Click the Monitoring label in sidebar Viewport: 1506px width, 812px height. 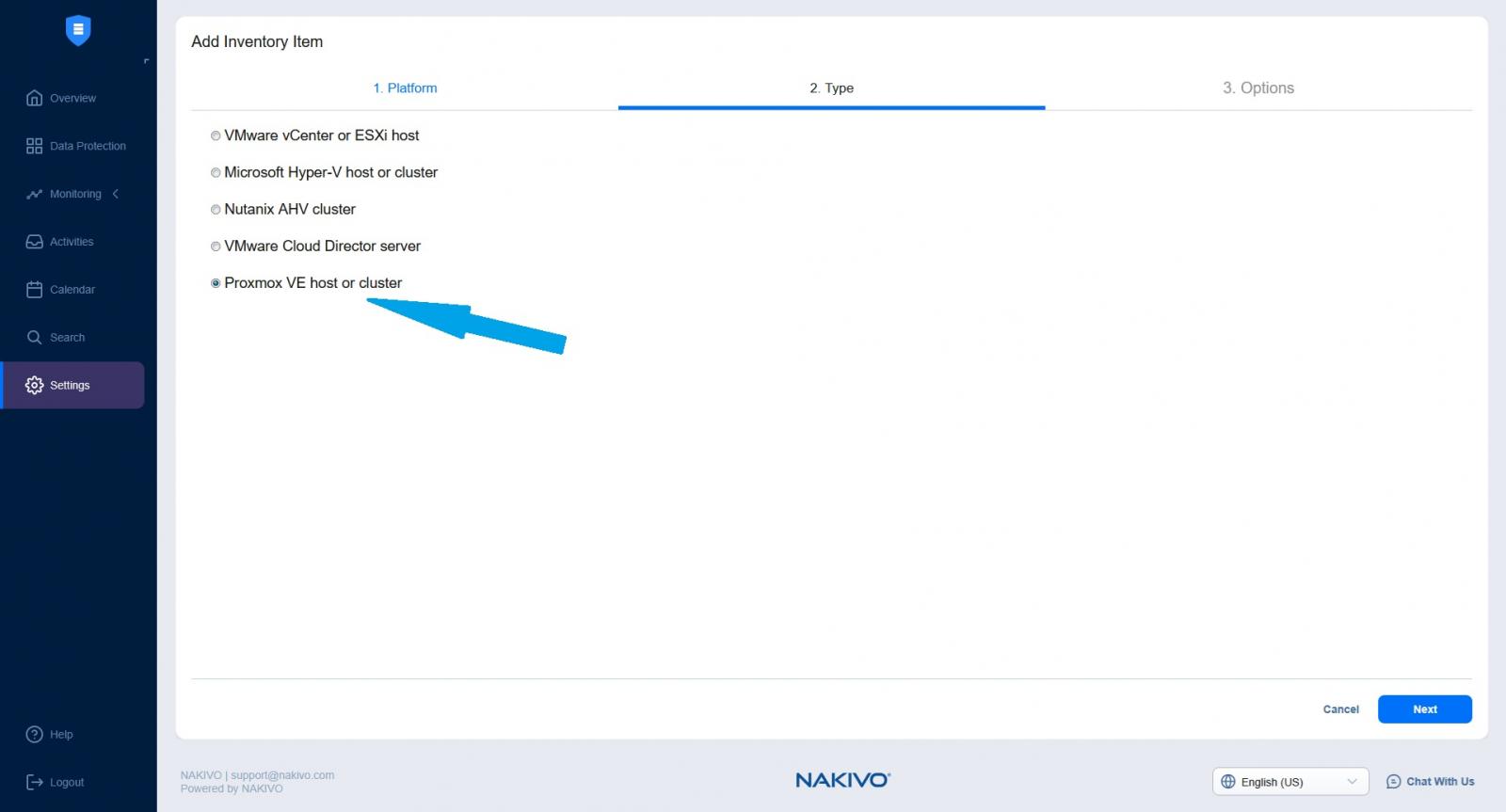point(75,194)
